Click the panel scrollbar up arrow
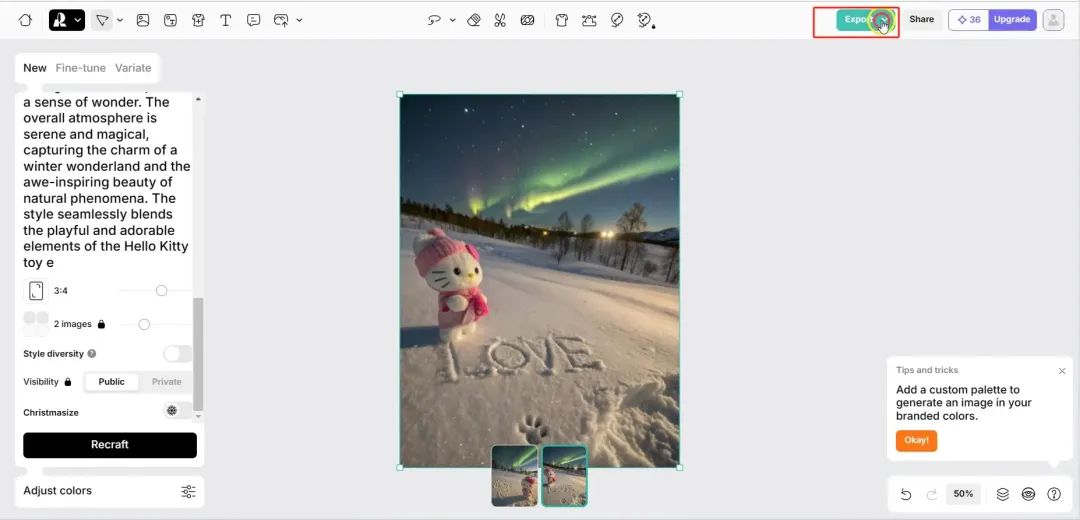Screen dimensions: 1080x520 coord(198,99)
